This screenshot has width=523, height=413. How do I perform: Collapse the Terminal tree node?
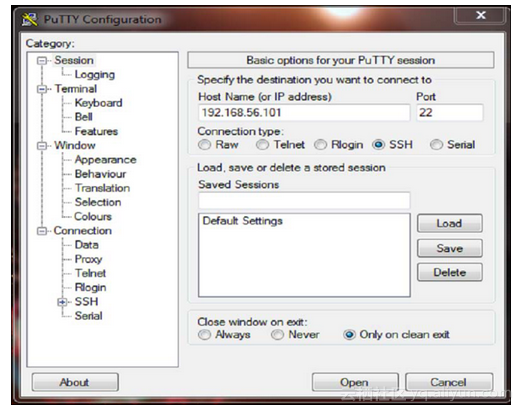[42, 89]
